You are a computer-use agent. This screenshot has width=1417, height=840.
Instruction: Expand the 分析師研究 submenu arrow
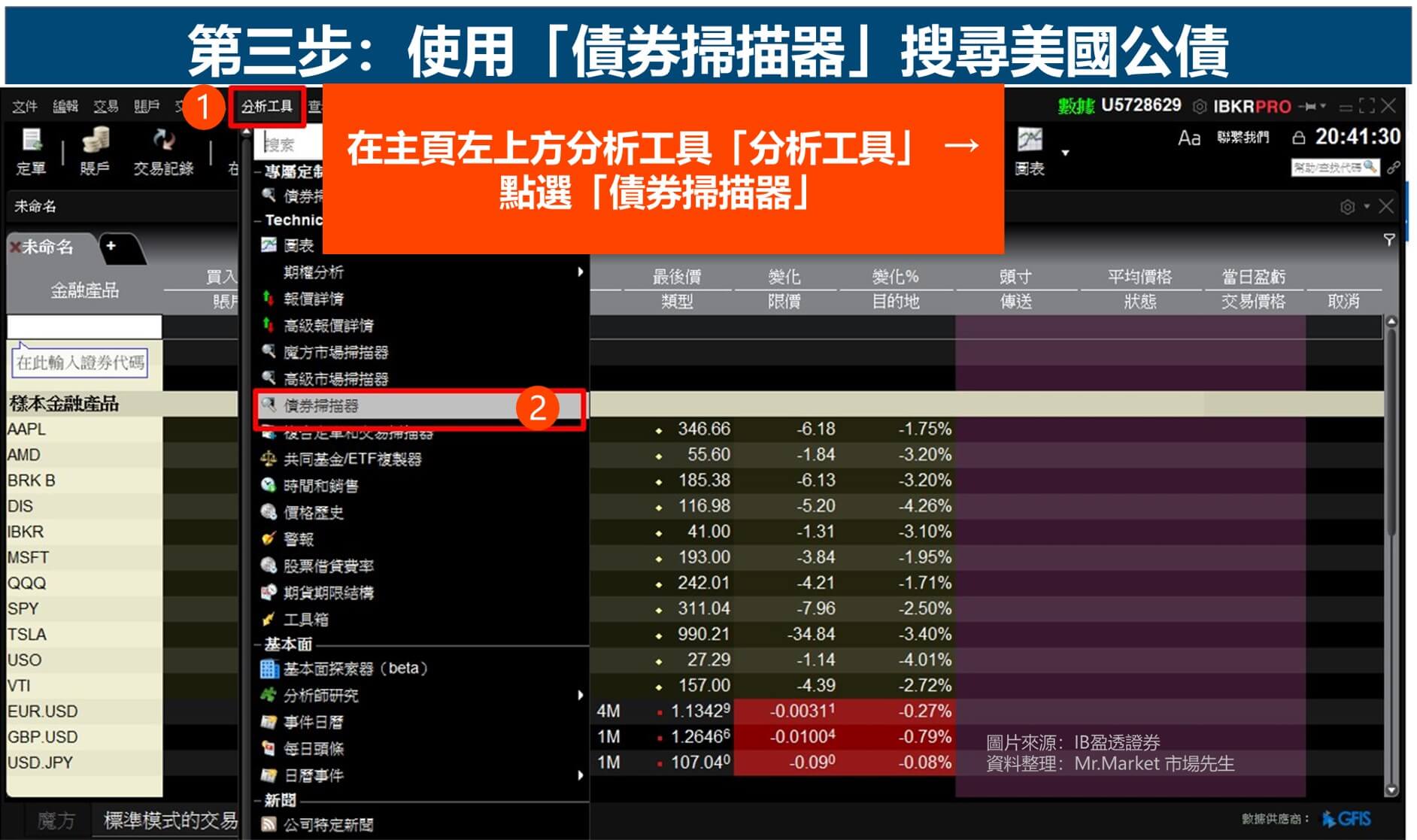[x=580, y=695]
